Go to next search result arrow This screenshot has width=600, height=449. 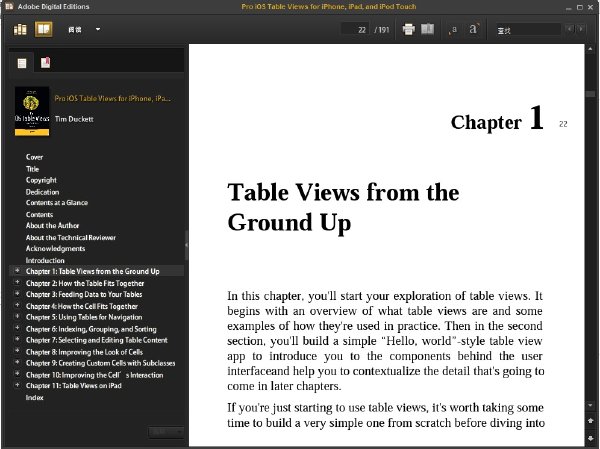(x=581, y=29)
